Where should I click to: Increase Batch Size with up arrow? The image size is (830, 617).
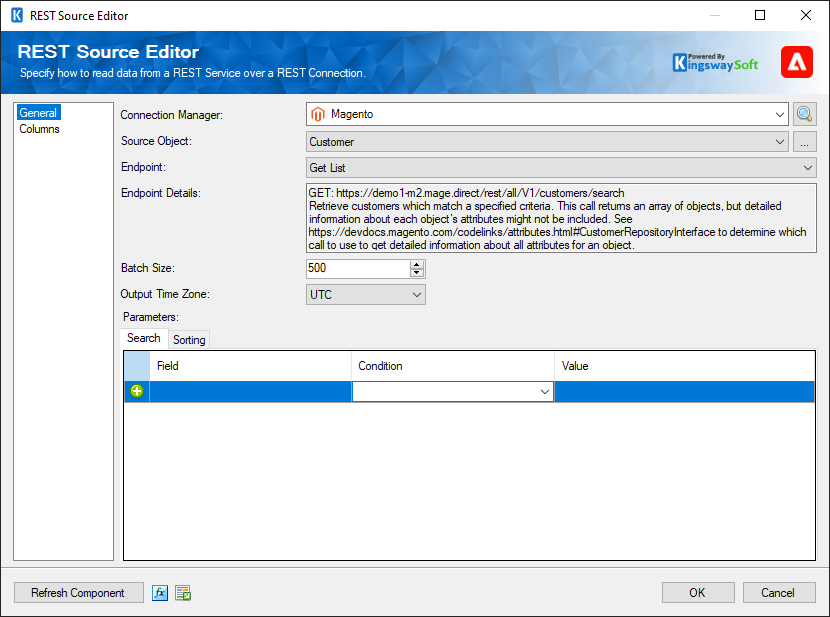(x=417, y=264)
